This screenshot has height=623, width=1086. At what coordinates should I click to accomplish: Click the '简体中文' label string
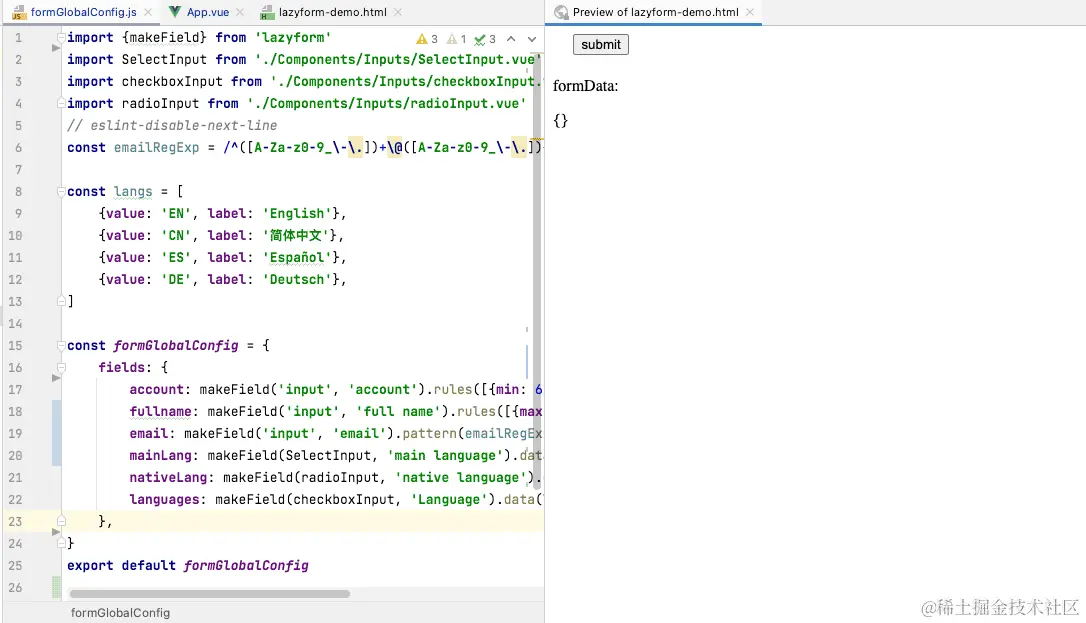295,235
